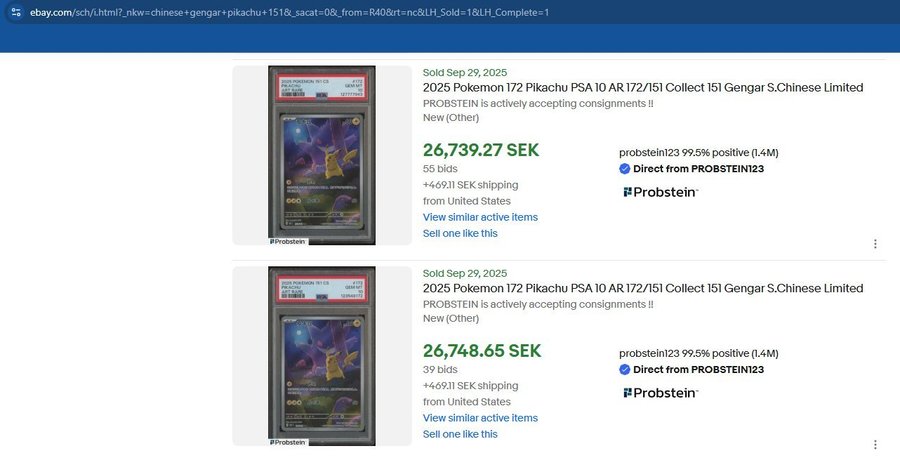Click the site information icon in address bar
Viewport: 900px width, 461px height.
15,12
